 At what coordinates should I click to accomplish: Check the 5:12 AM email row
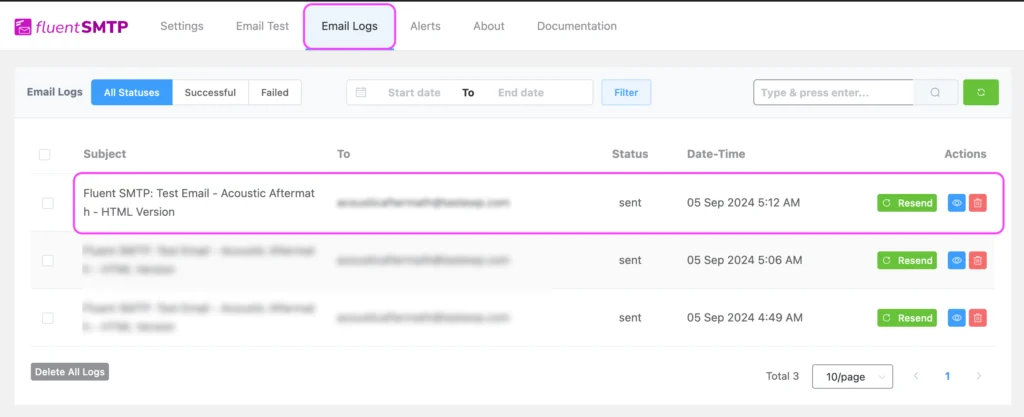pos(48,203)
